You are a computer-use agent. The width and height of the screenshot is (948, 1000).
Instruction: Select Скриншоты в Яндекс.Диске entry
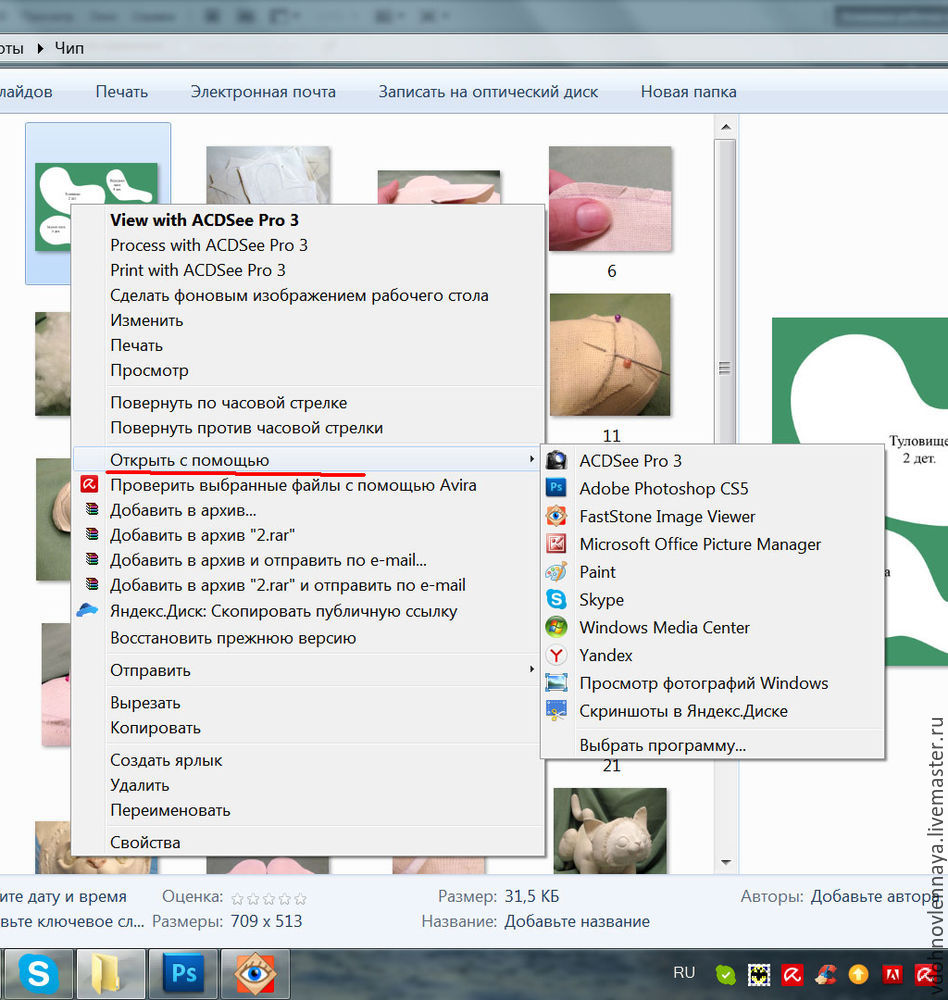[712, 711]
